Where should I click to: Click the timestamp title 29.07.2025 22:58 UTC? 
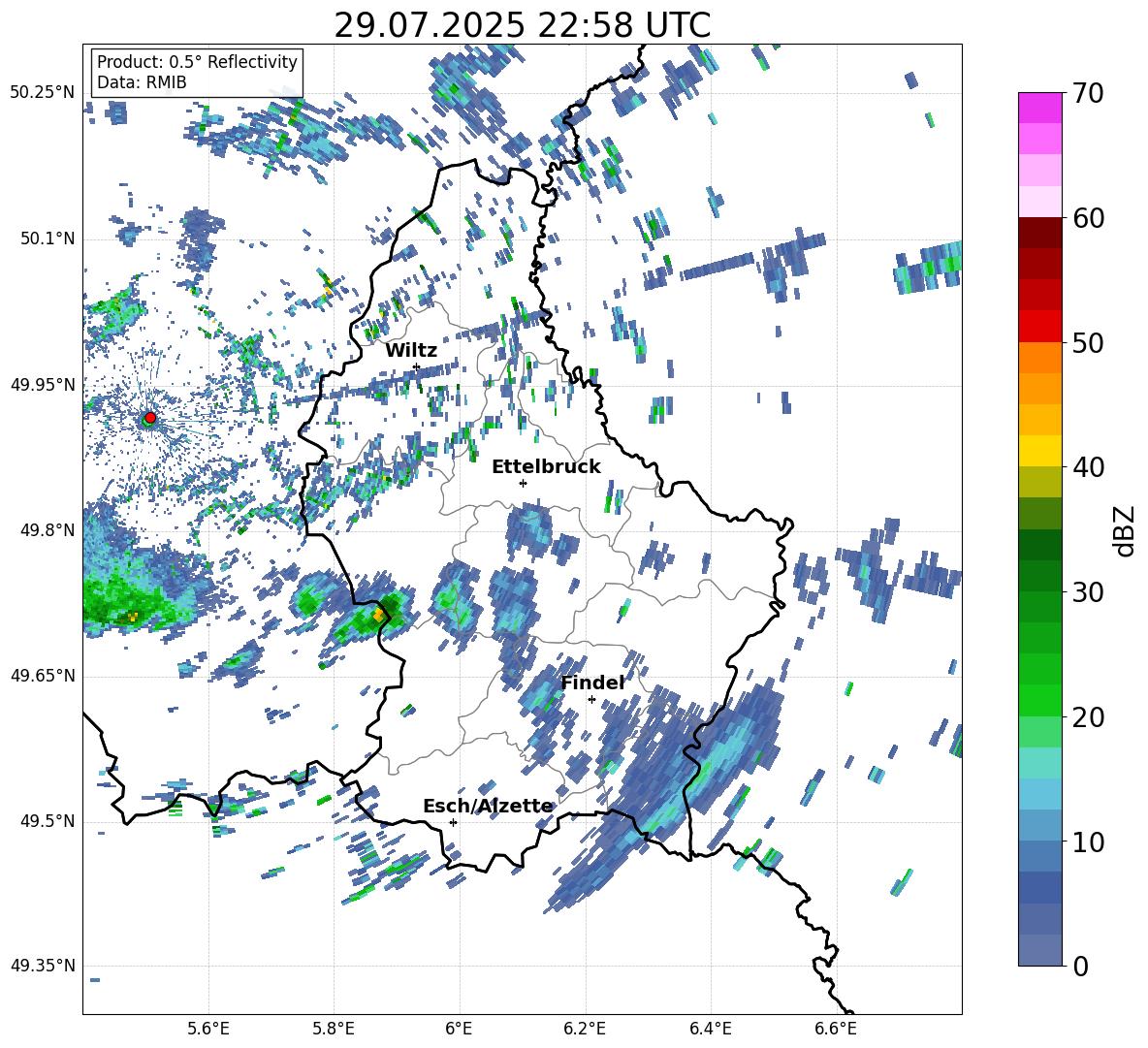(x=522, y=24)
